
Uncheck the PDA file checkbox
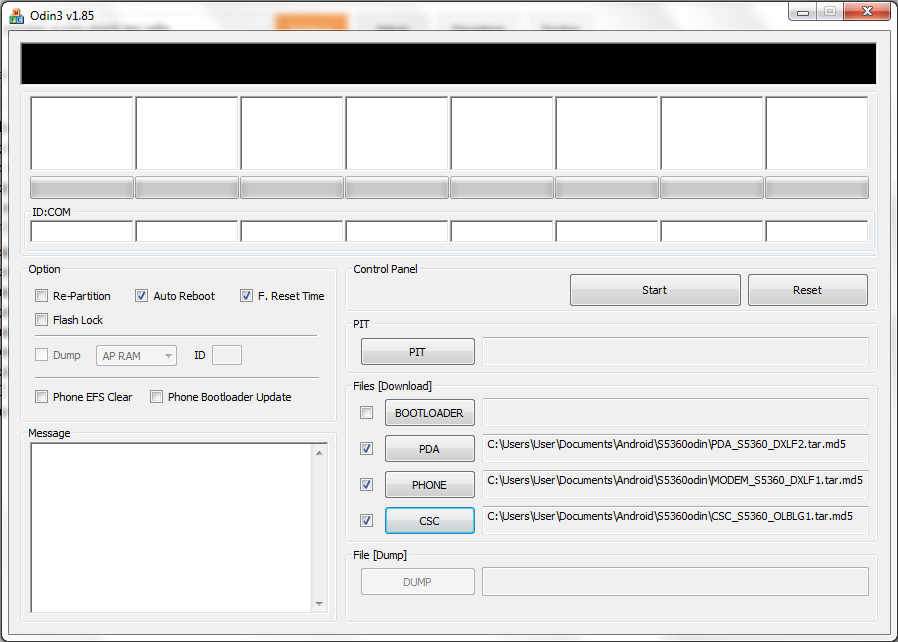367,448
